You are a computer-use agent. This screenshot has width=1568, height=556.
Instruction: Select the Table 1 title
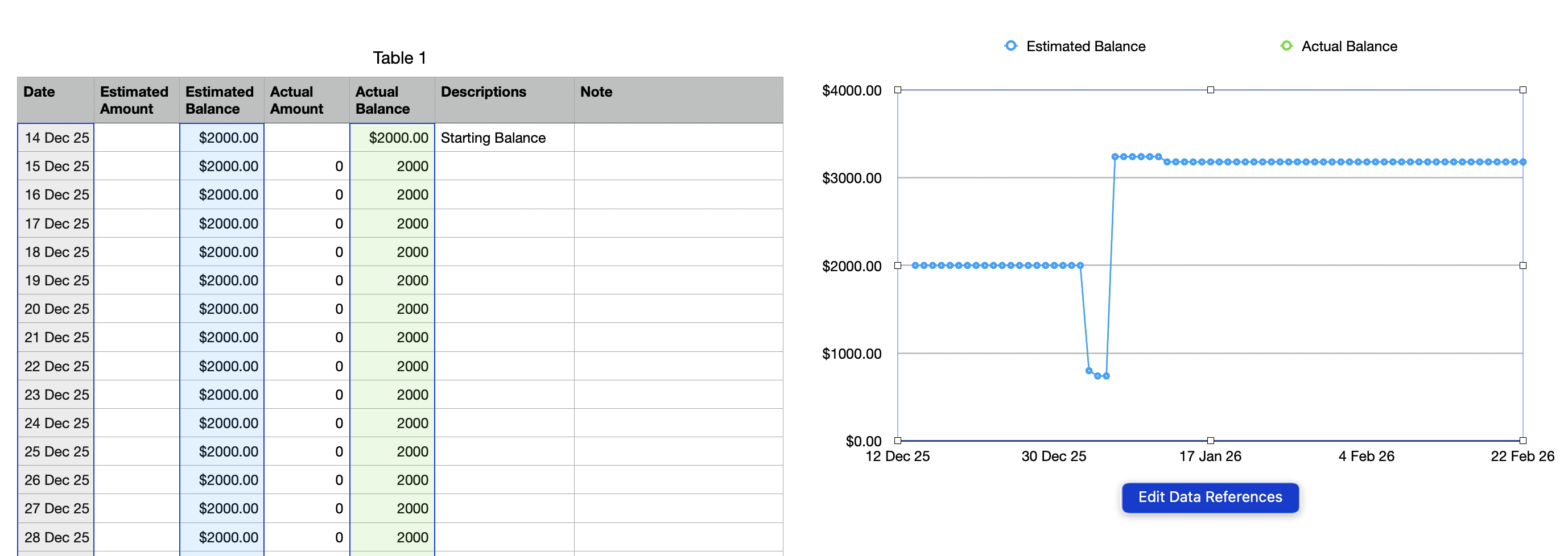tap(399, 58)
